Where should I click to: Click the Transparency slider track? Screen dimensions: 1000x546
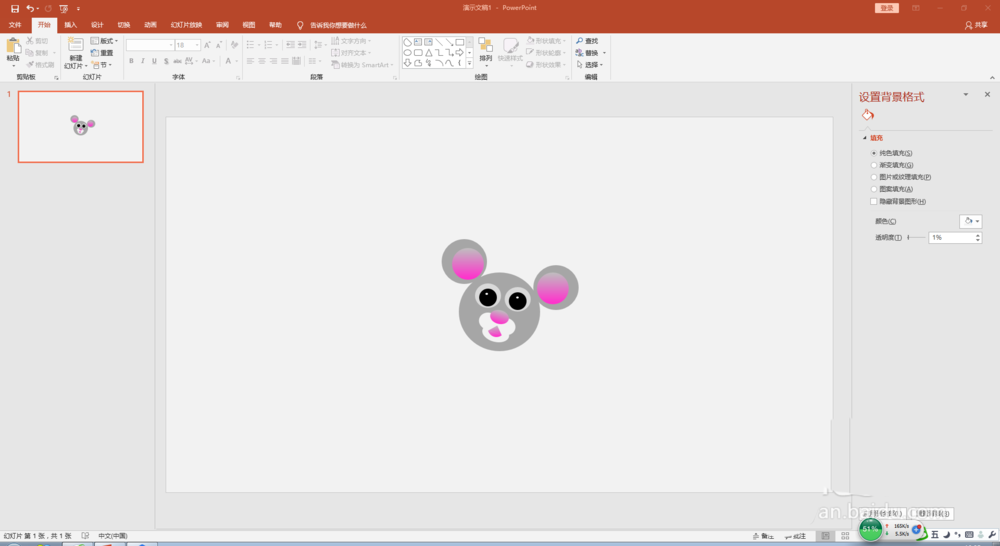tap(915, 238)
